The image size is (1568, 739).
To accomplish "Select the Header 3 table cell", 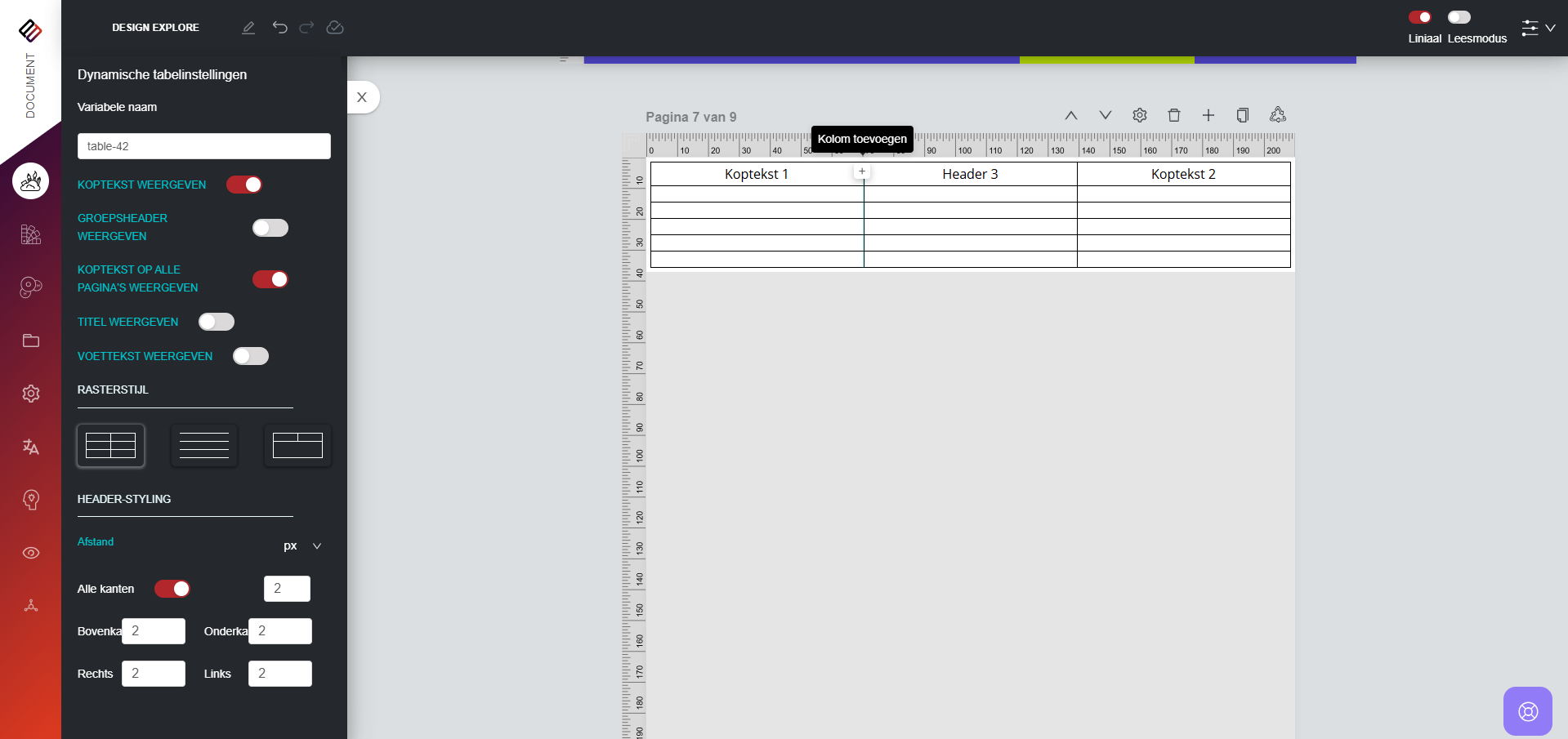I will point(970,174).
